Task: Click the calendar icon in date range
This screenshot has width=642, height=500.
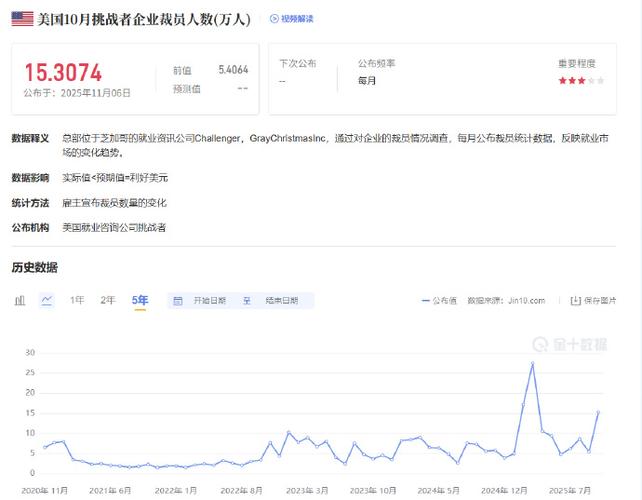Action: (x=178, y=301)
